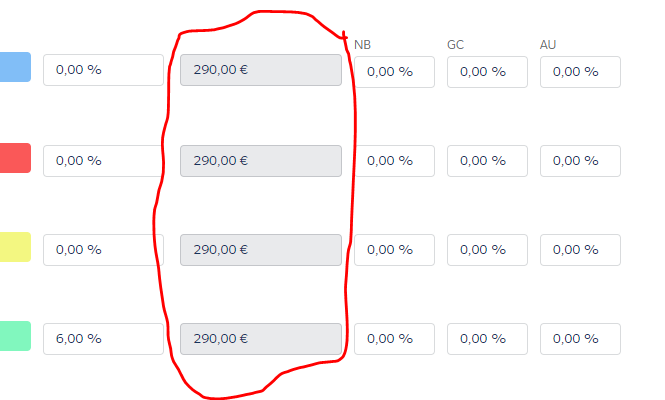
Task: Click the GC percentage field in yellow row
Action: click(487, 249)
